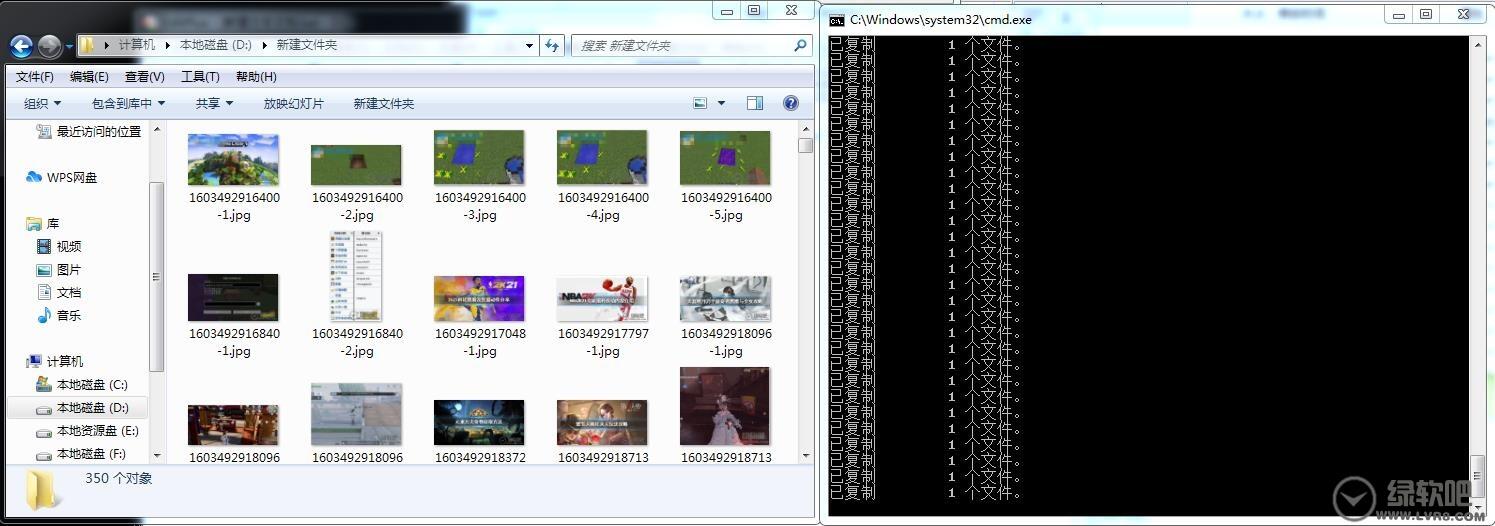Click the refresh button beside address bar
Image resolution: width=1495 pixels, height=526 pixels.
coord(553,45)
